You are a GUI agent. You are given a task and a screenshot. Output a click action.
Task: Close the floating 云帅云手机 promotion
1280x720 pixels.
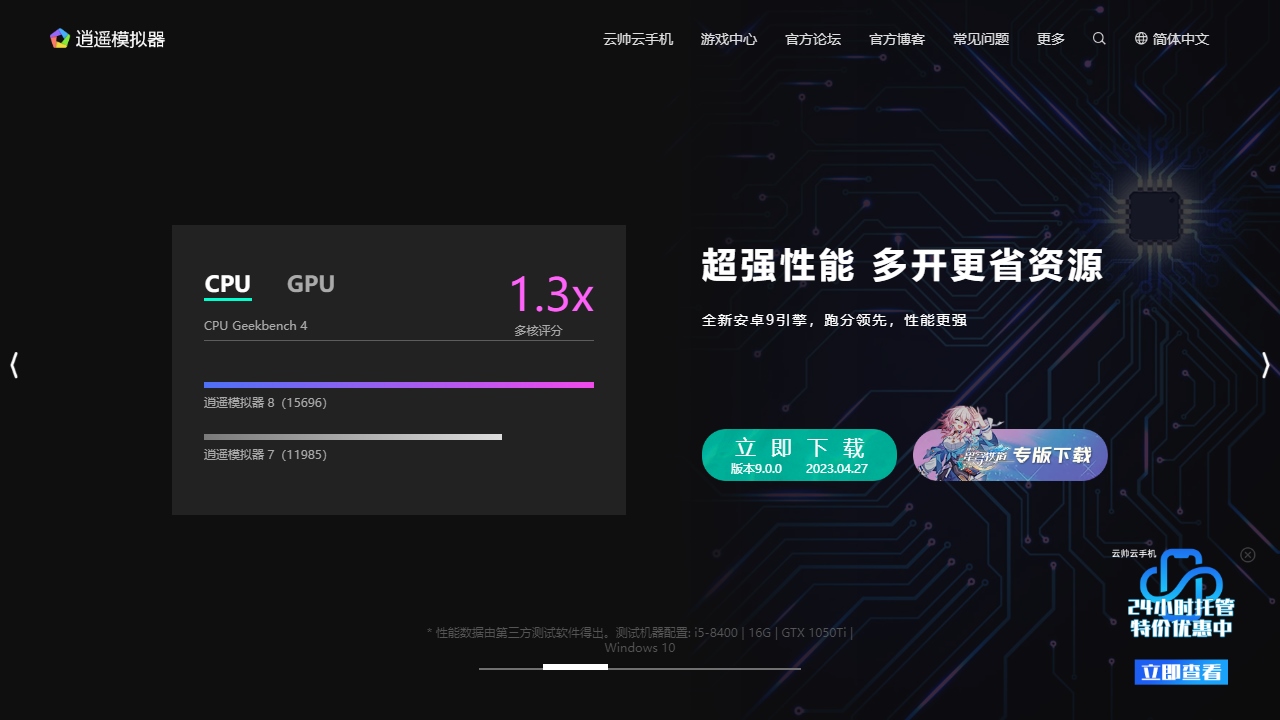coord(1247,555)
